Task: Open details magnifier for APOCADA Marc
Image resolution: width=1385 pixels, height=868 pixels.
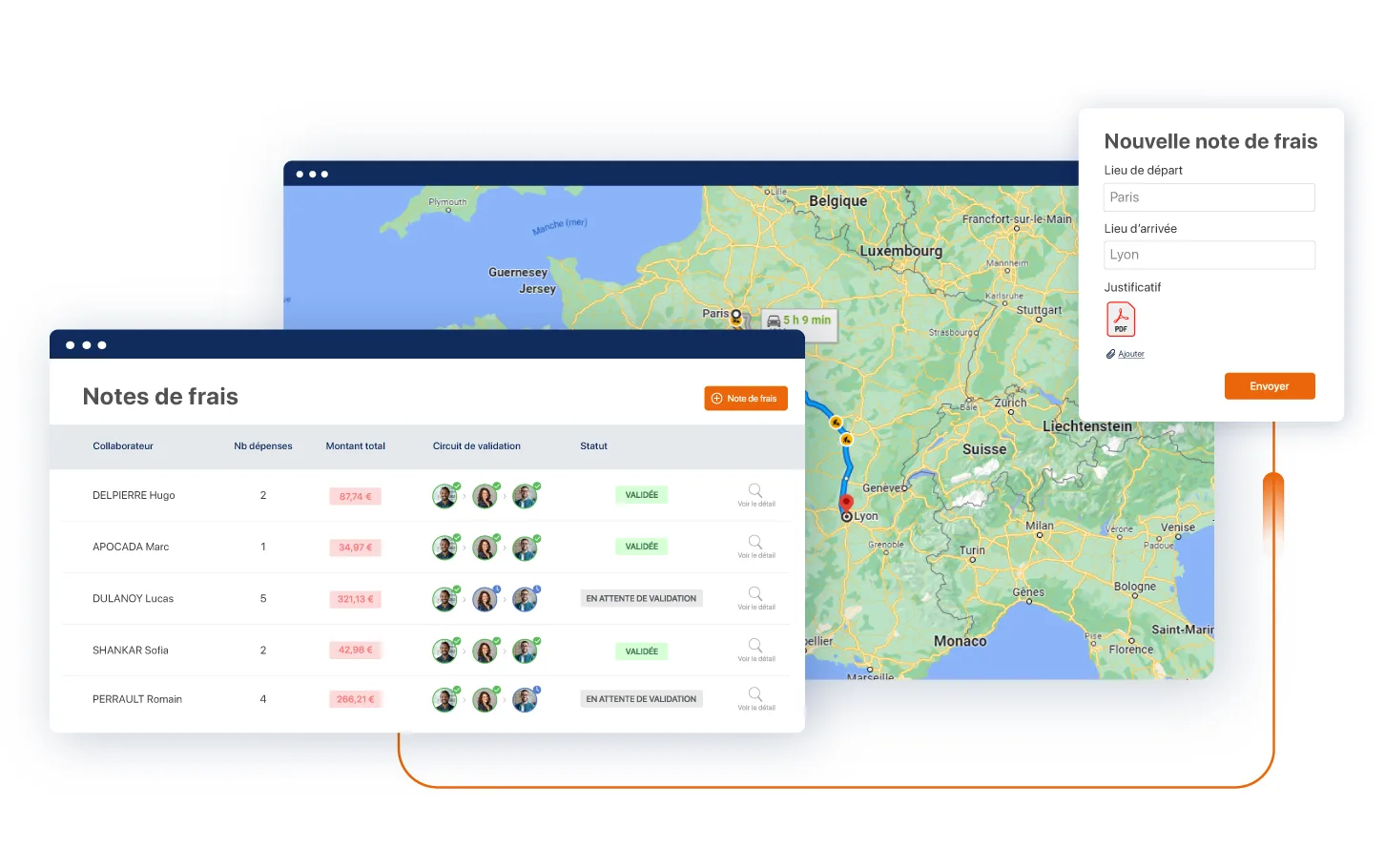Action: (x=755, y=542)
